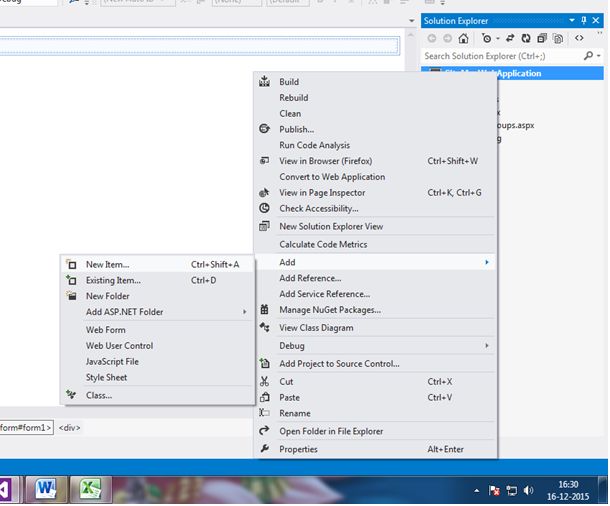This screenshot has width=610, height=506.
Task: Click the Solution Explorer back arrow
Action: coord(431,38)
